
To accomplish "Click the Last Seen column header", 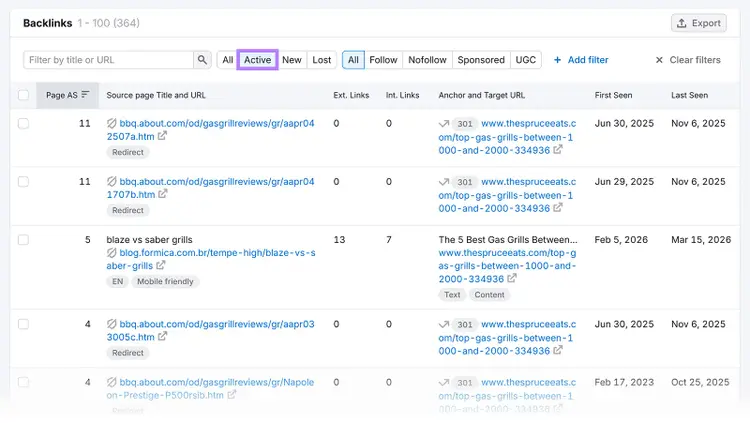I will point(689,95).
